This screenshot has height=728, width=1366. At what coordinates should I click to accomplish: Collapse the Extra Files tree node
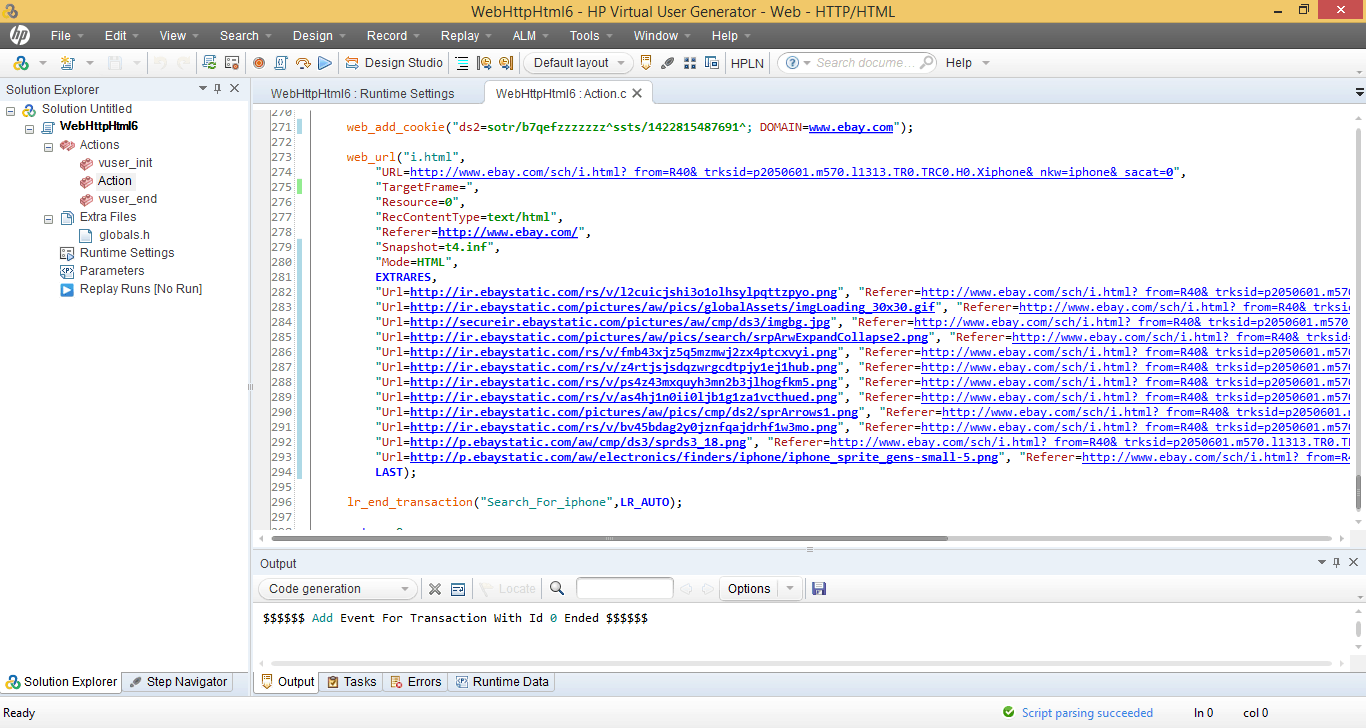pos(49,218)
